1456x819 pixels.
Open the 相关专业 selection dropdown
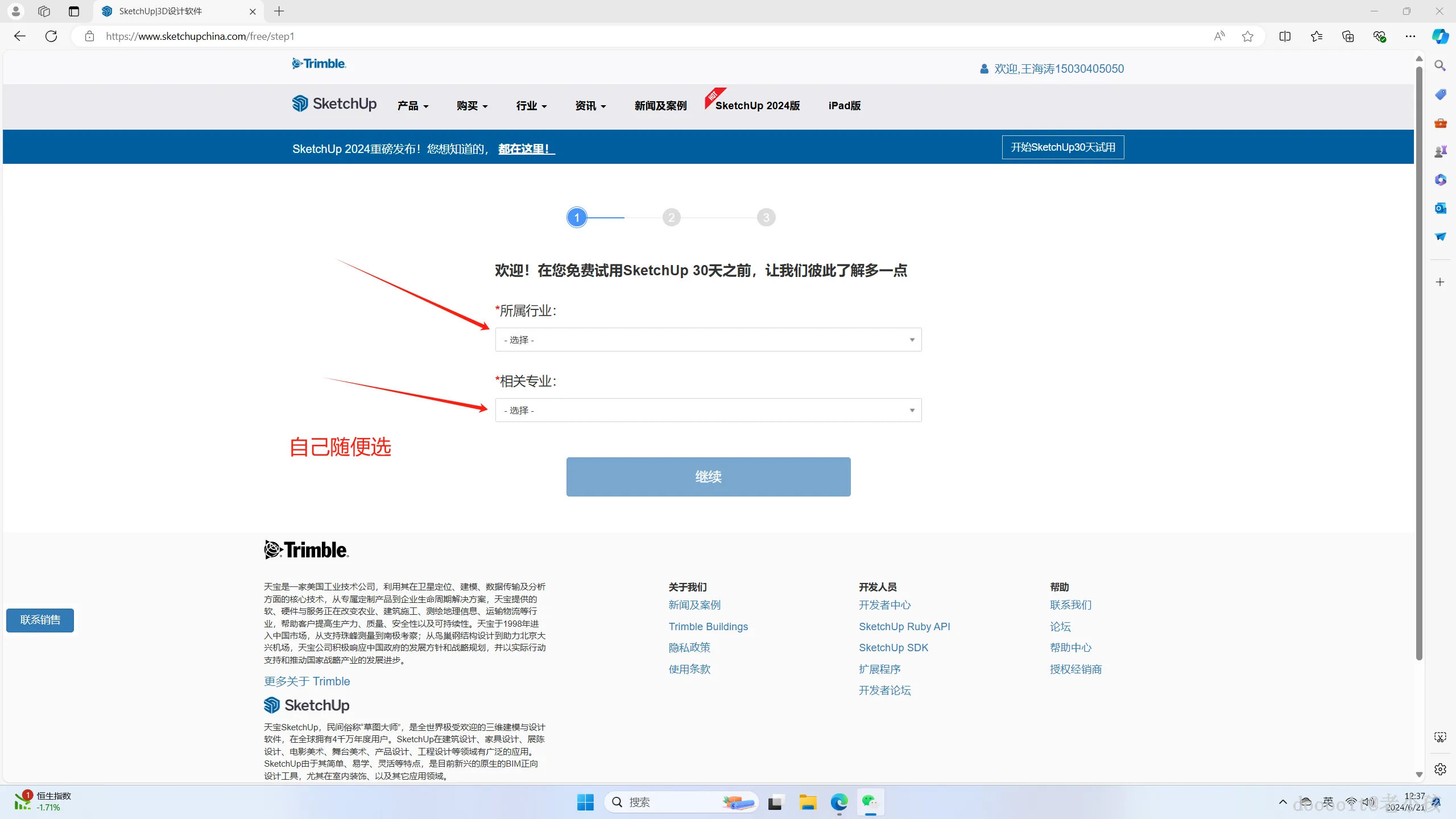pos(708,409)
